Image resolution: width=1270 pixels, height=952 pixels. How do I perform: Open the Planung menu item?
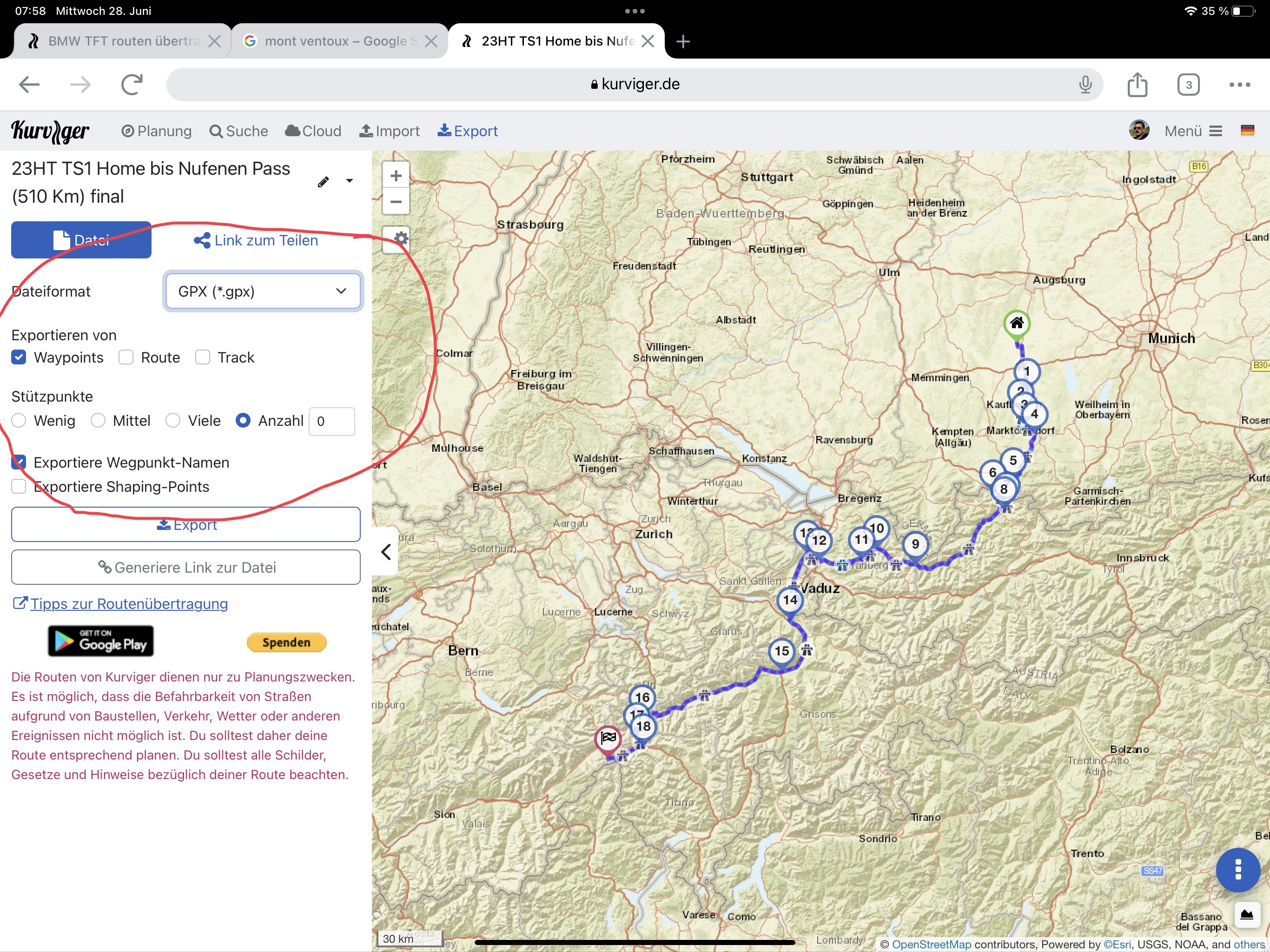pos(157,131)
